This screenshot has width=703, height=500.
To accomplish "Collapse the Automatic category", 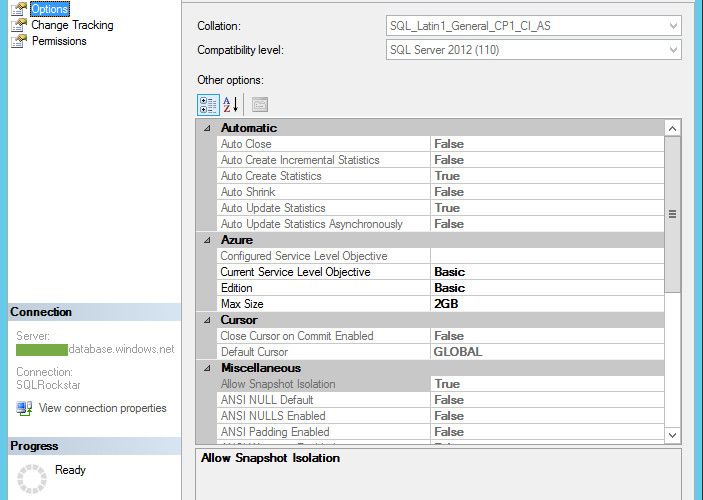I will [x=207, y=128].
